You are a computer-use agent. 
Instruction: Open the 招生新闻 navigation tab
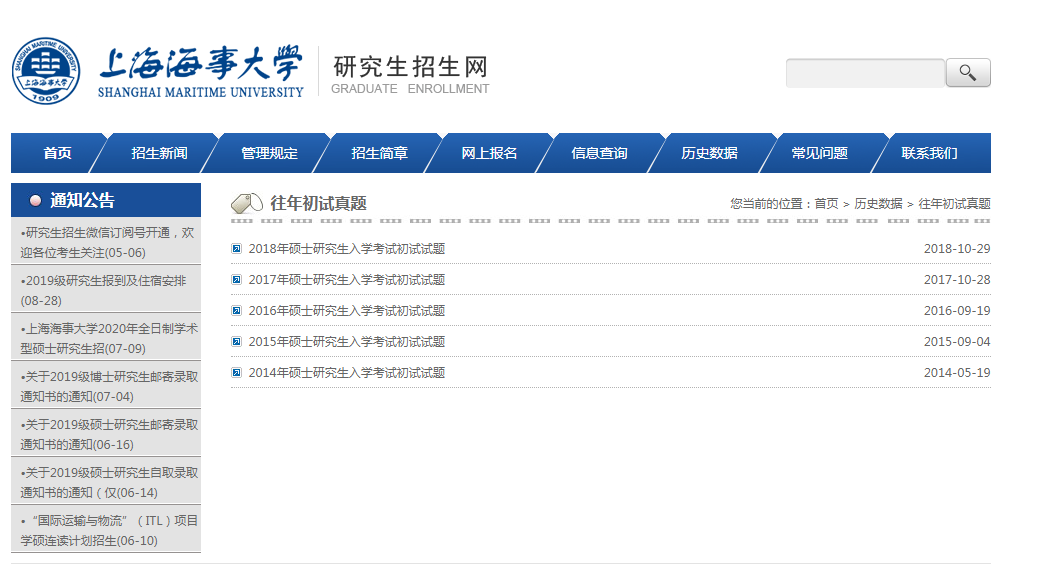pos(159,153)
